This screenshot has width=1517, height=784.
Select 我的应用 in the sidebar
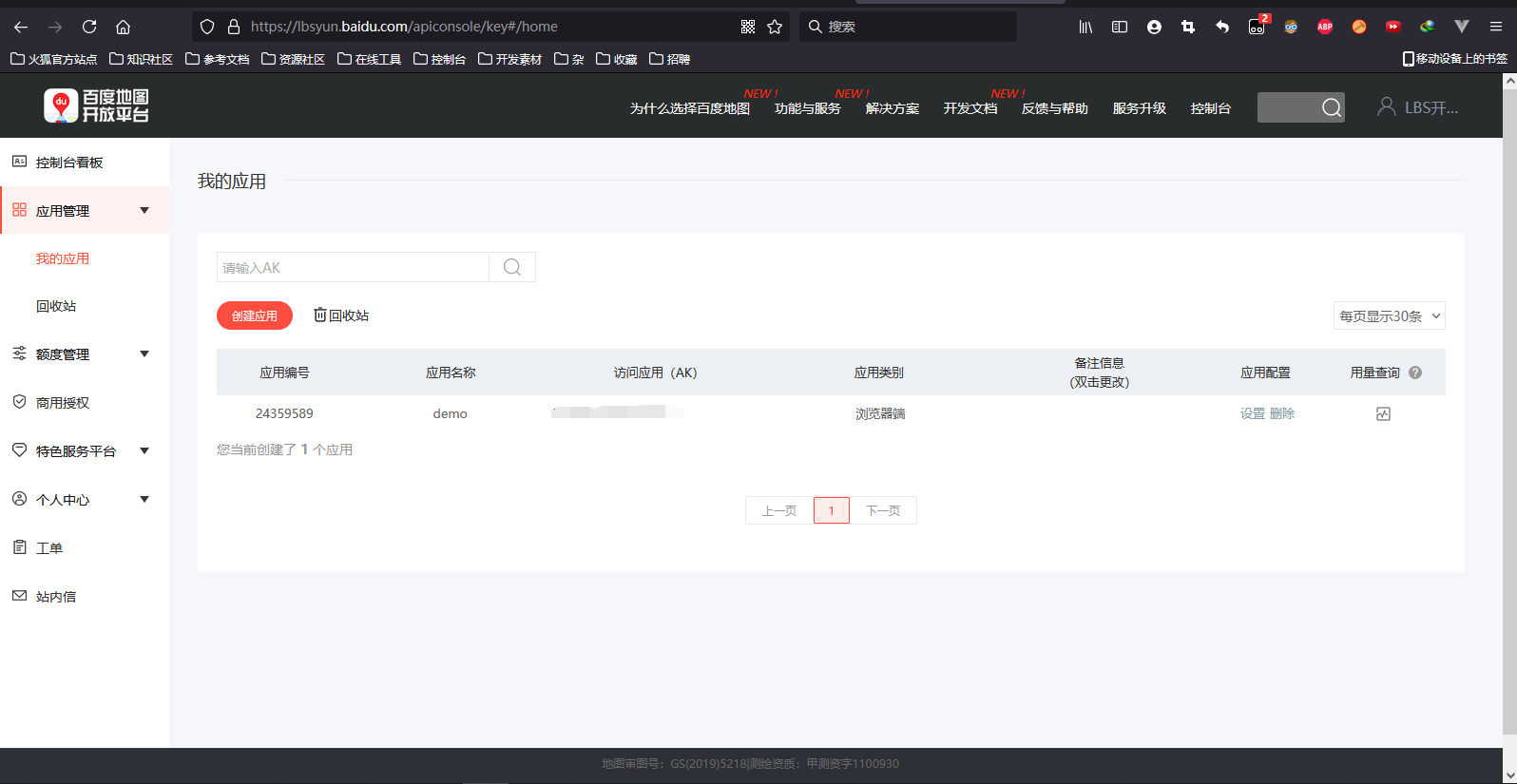(63, 258)
